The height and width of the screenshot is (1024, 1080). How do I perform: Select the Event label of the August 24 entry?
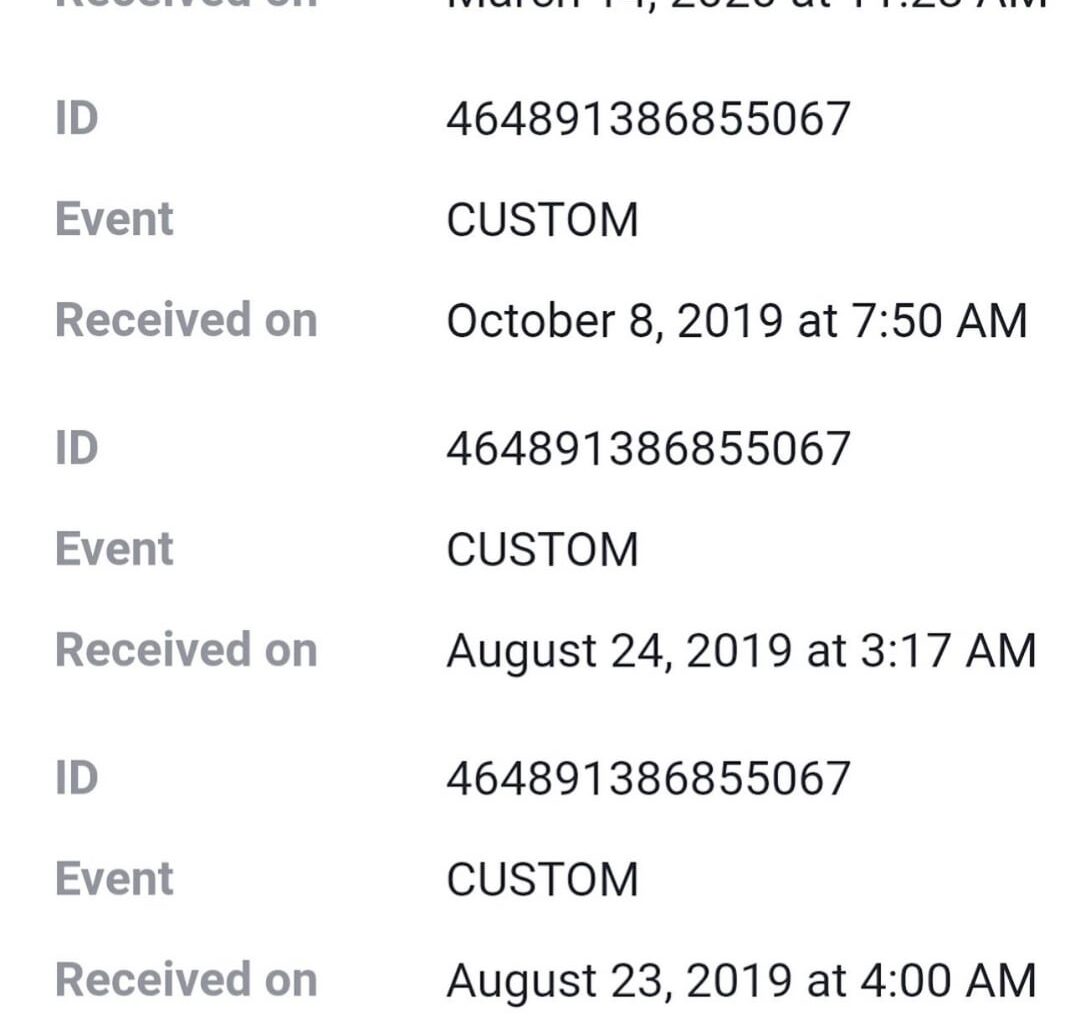pyautogui.click(x=114, y=550)
